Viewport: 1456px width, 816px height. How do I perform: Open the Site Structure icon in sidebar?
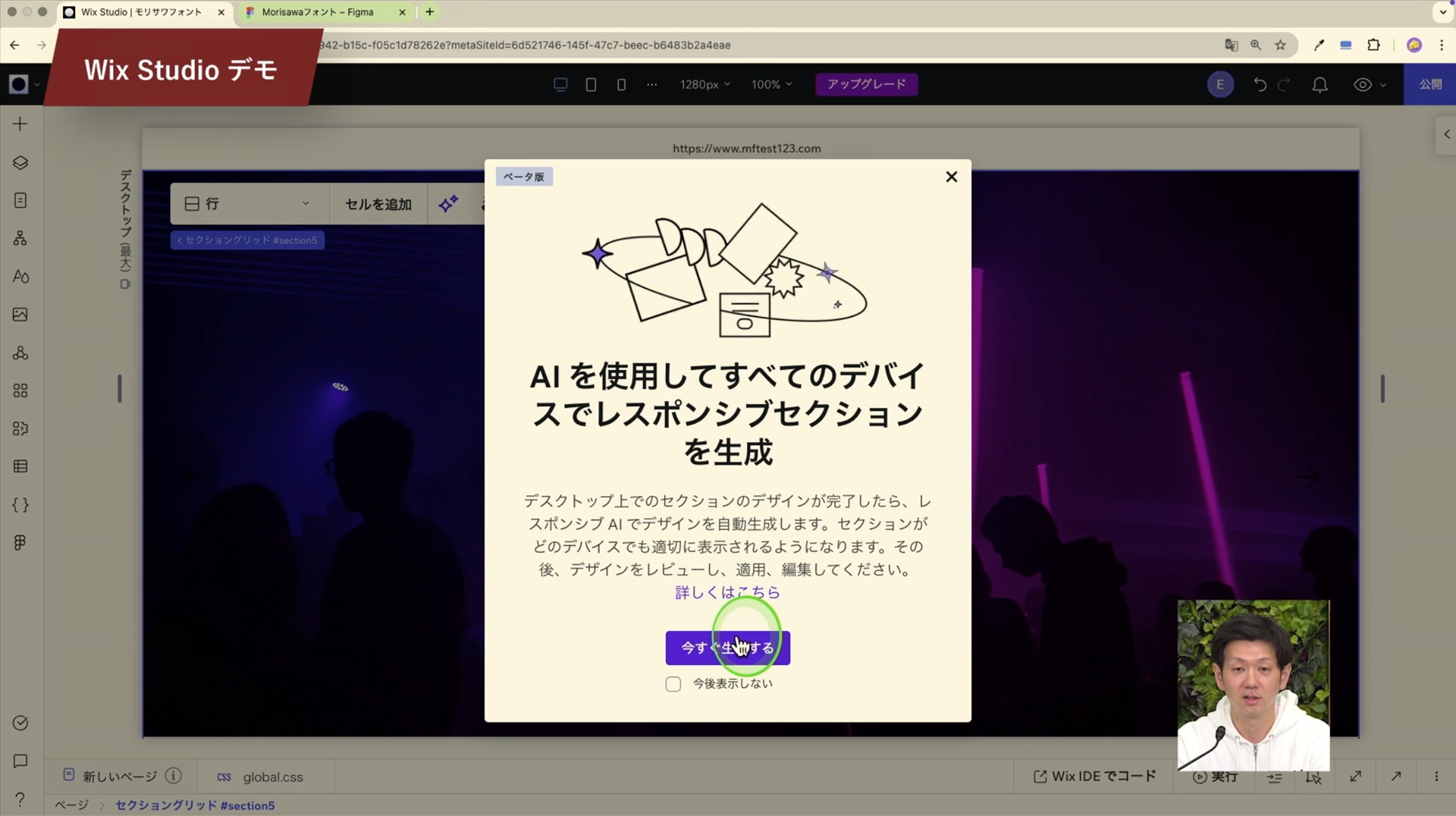pyautogui.click(x=20, y=238)
